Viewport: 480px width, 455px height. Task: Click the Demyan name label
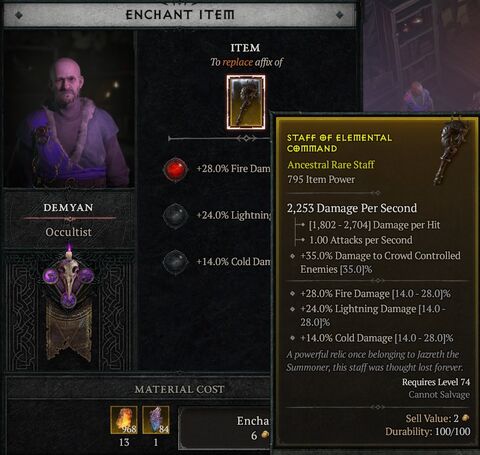click(68, 208)
